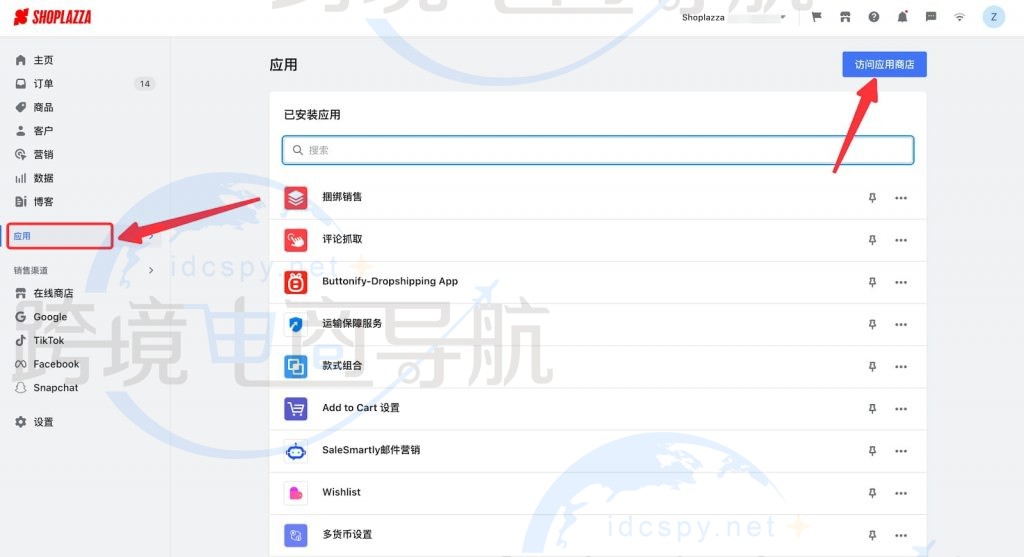The height and width of the screenshot is (557, 1024).
Task: Open more options for 款式组合
Action: click(901, 366)
